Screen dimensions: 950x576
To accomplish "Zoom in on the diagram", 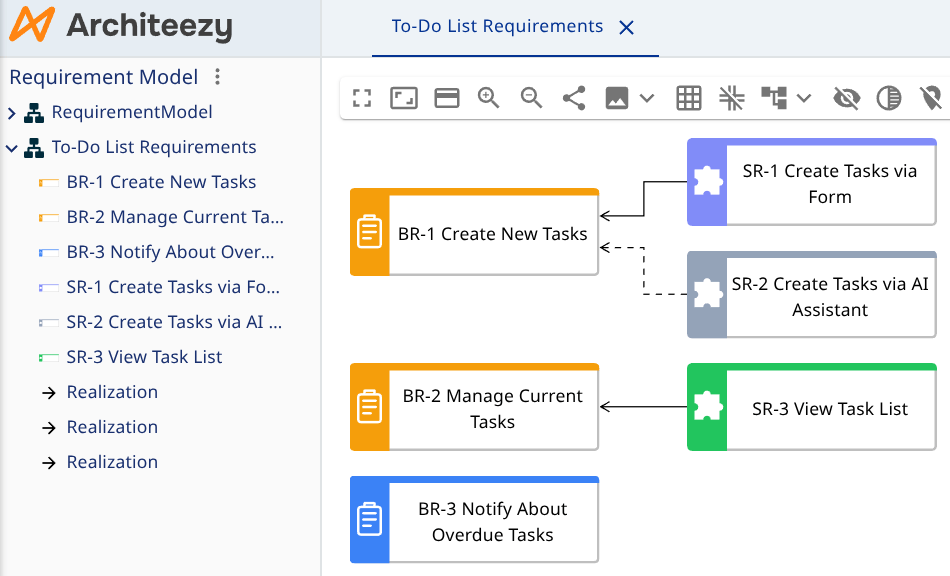I will point(489,98).
